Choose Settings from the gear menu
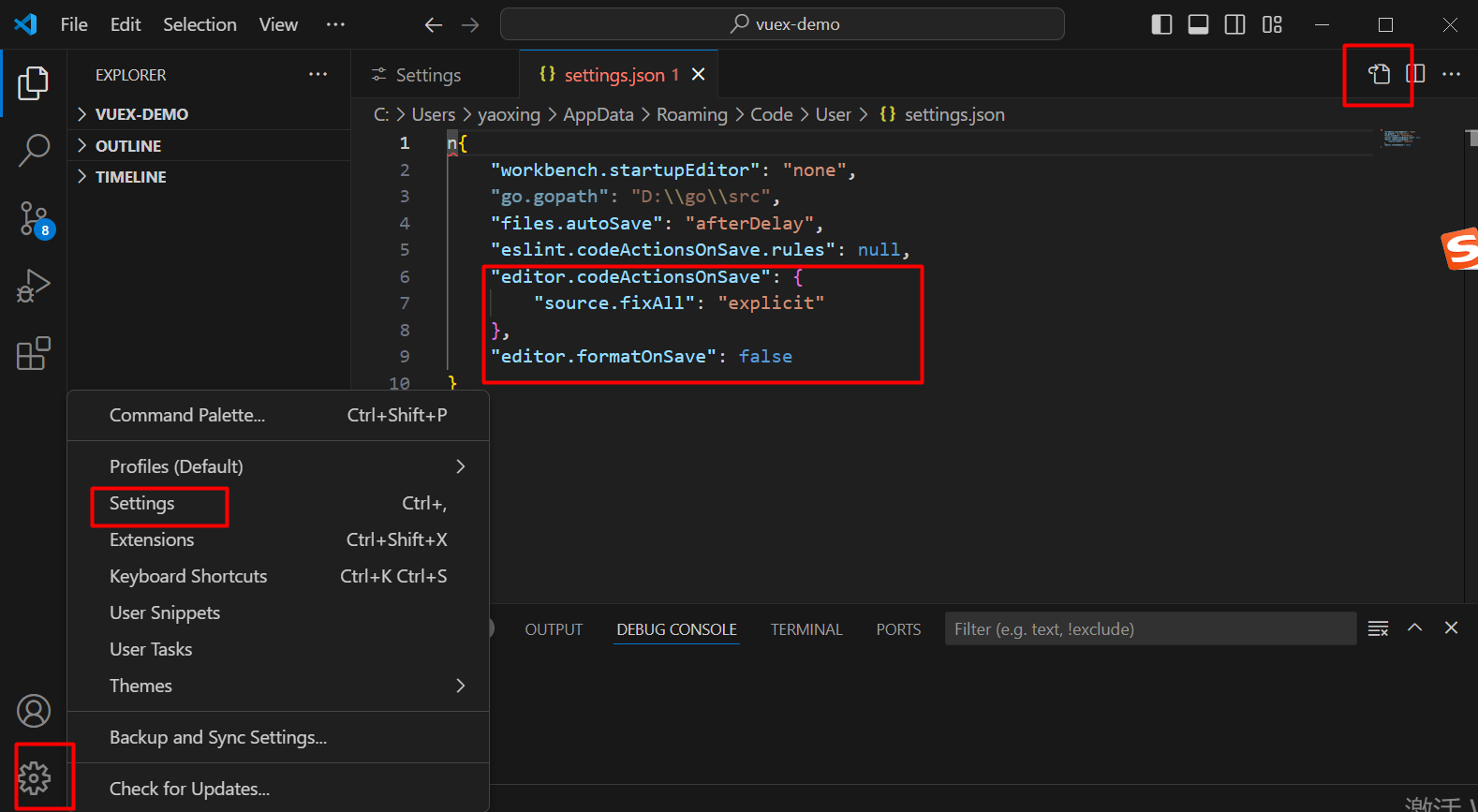 278,503
